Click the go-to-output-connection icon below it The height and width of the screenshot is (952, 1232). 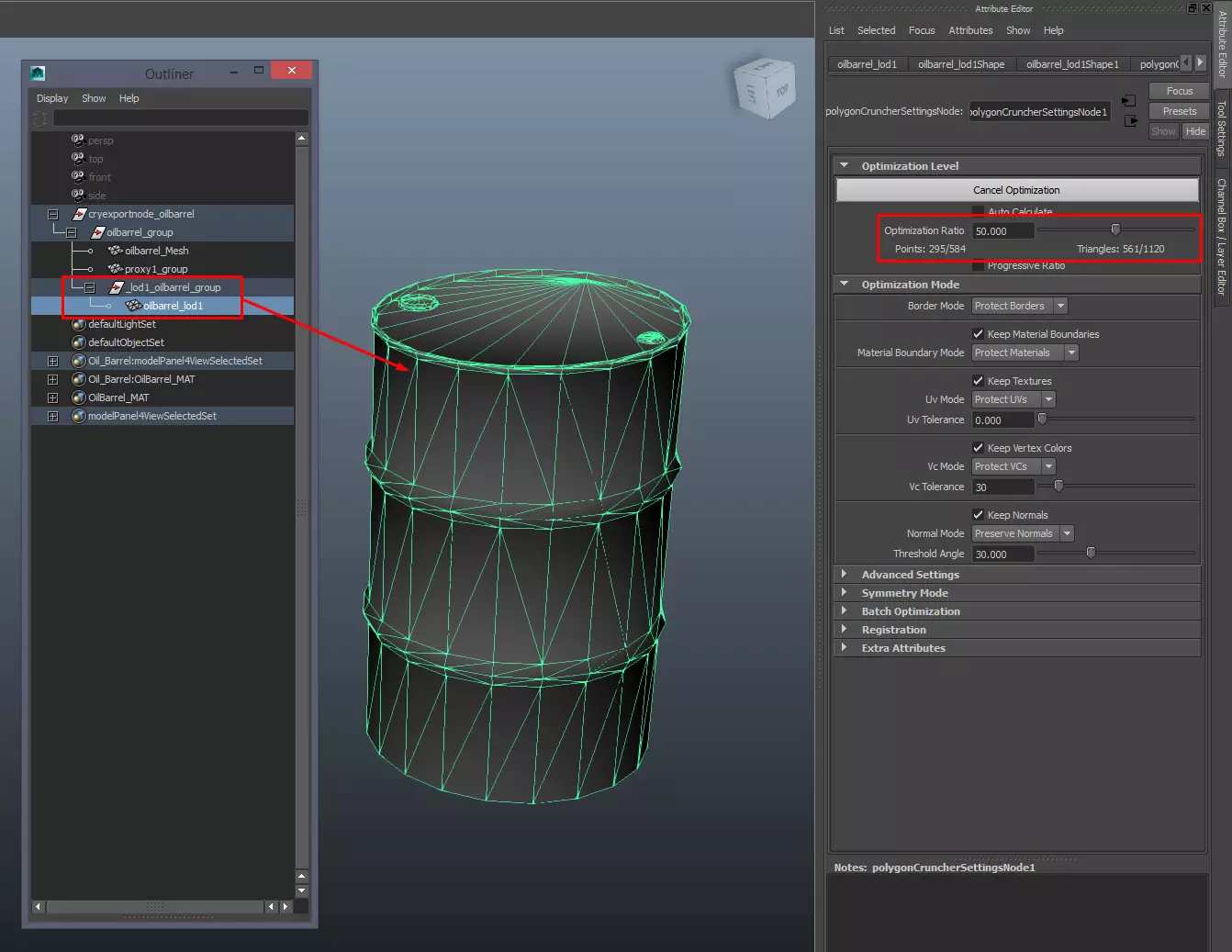point(1129,121)
